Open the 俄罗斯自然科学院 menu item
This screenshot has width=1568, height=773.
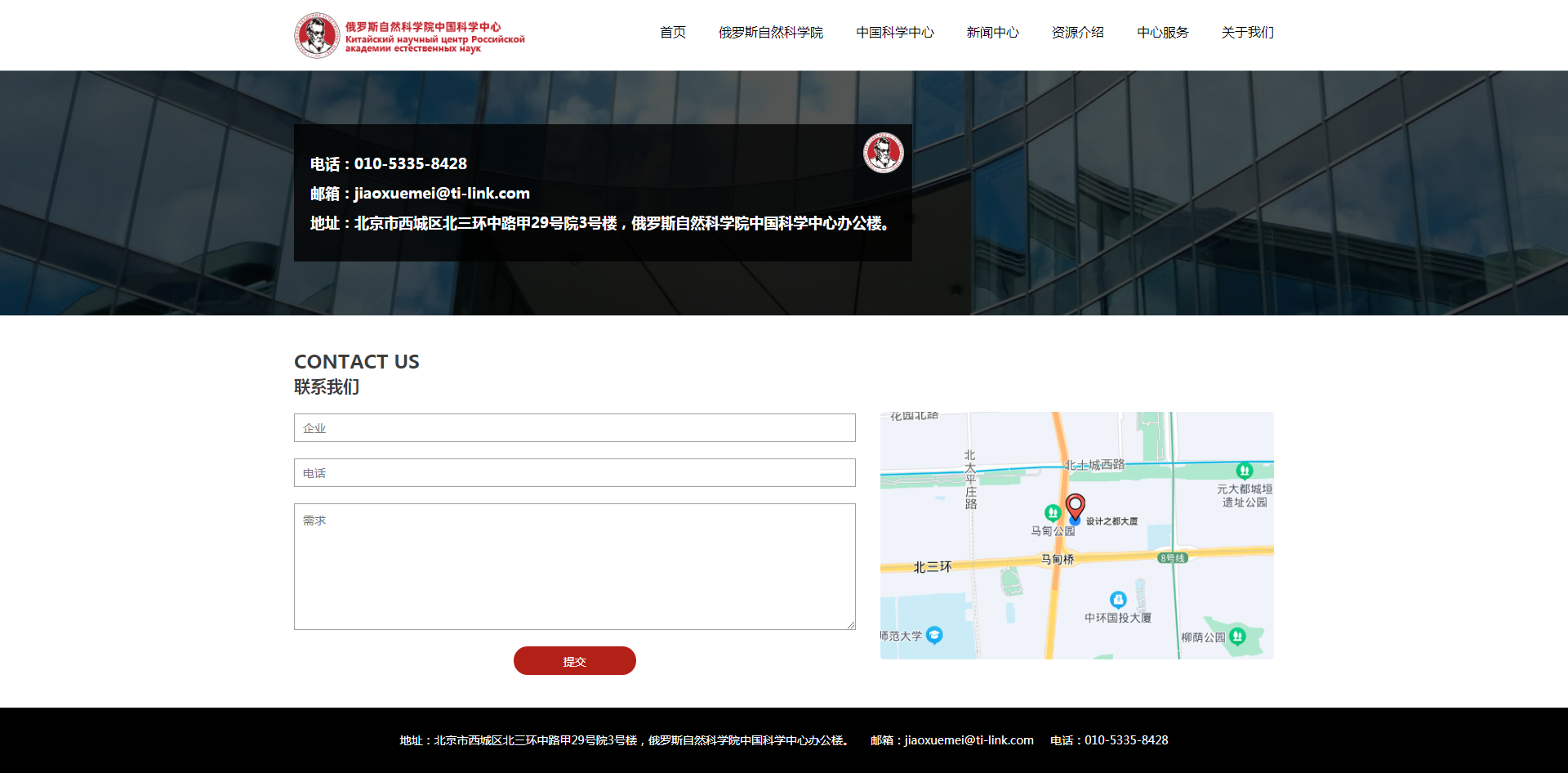click(770, 33)
